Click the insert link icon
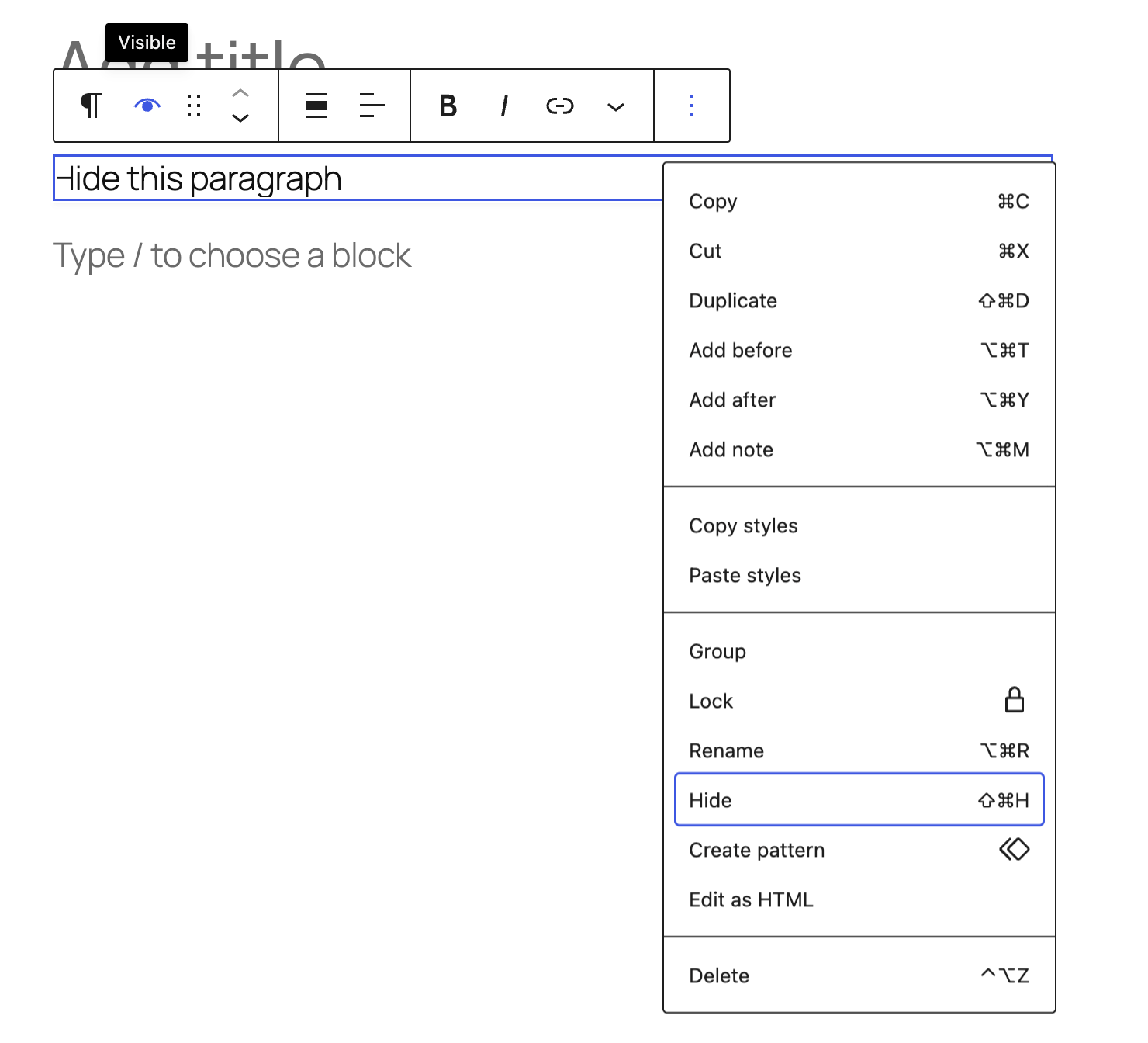This screenshot has width=1148, height=1043. pos(560,106)
